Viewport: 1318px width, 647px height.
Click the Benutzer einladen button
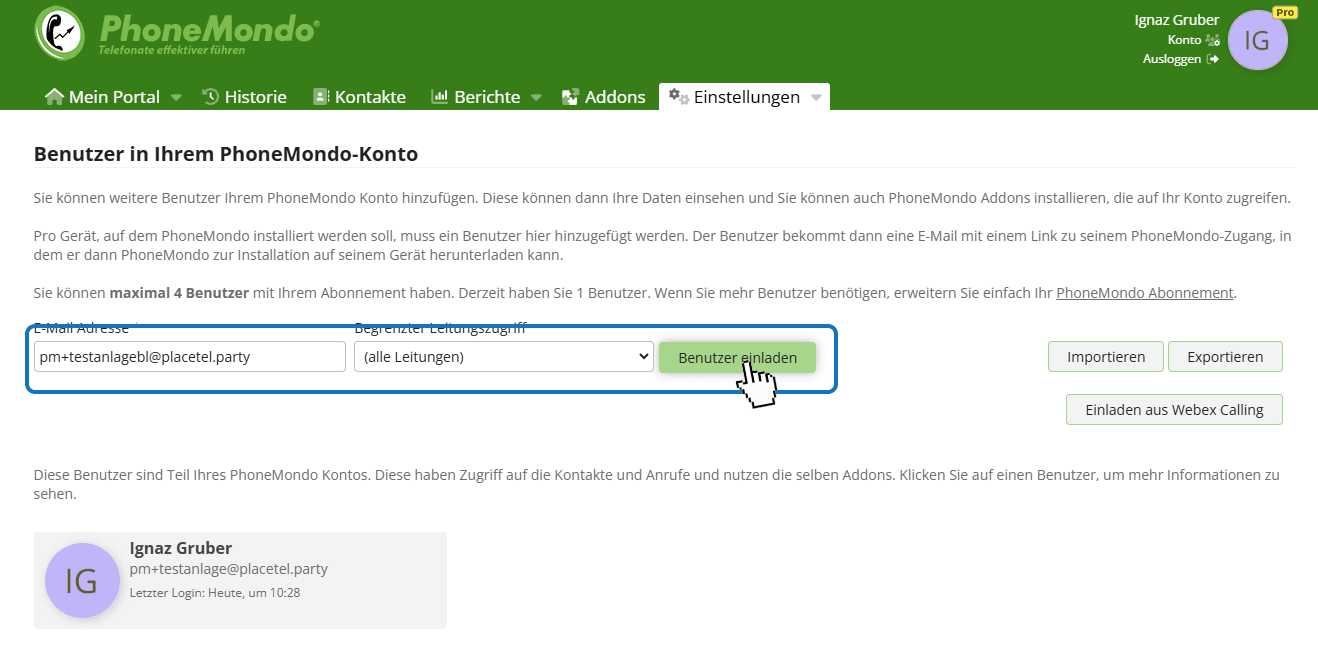click(737, 357)
